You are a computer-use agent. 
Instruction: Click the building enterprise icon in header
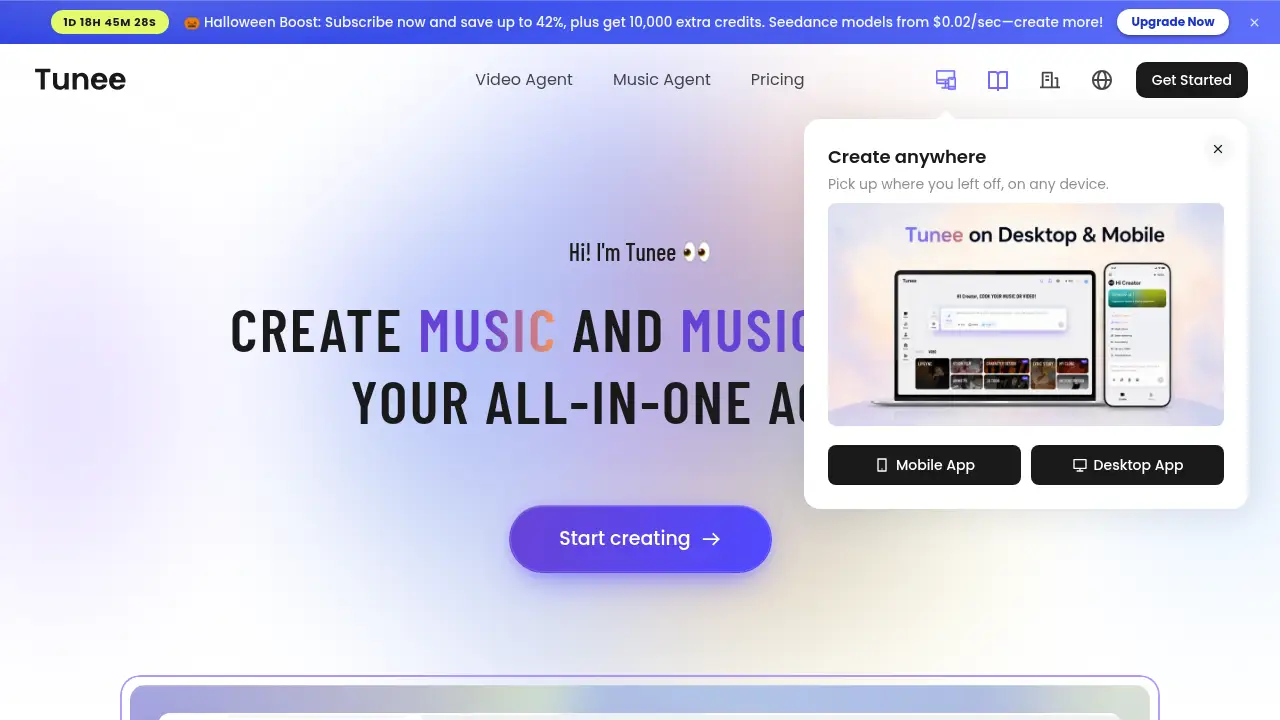(x=1050, y=80)
